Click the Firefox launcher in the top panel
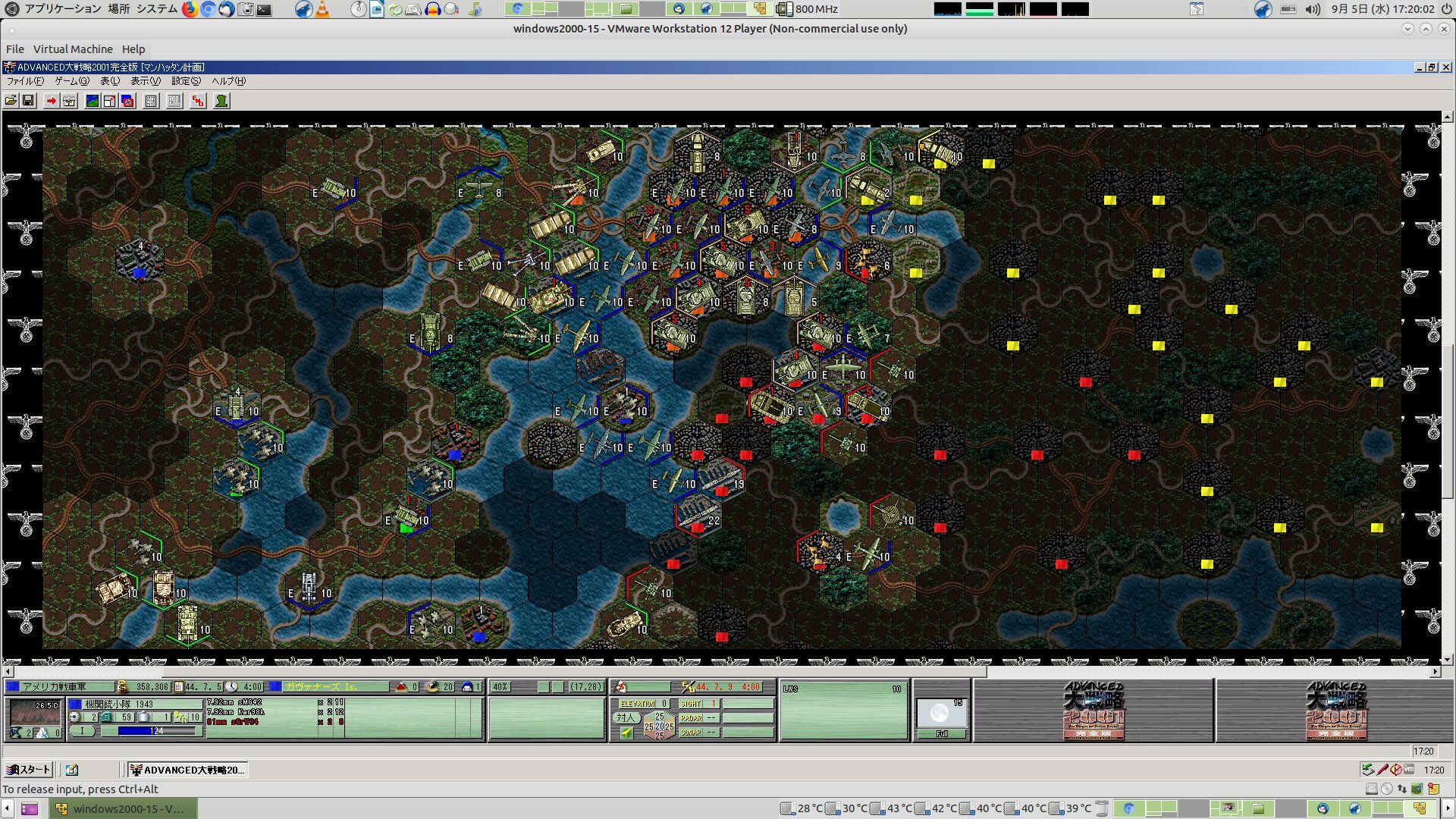 coord(189,9)
